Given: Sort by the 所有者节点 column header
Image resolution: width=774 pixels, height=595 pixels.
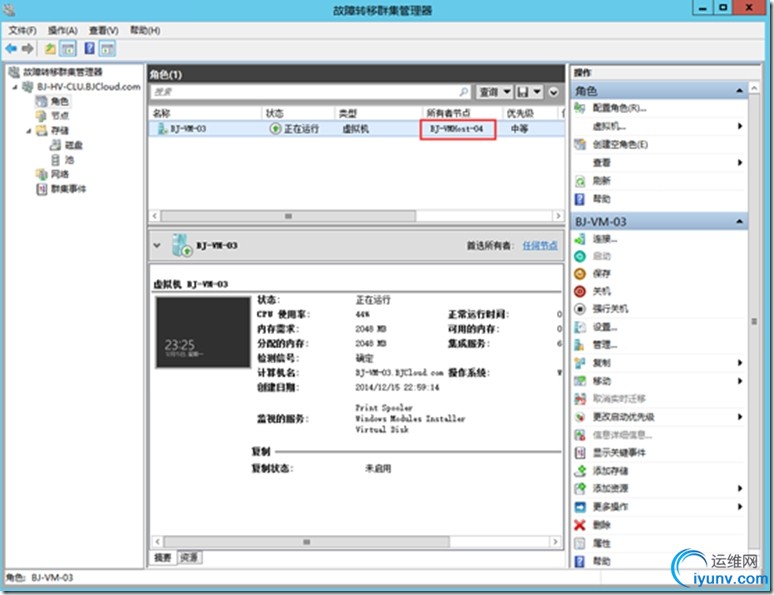Looking at the screenshot, I should 462,113.
